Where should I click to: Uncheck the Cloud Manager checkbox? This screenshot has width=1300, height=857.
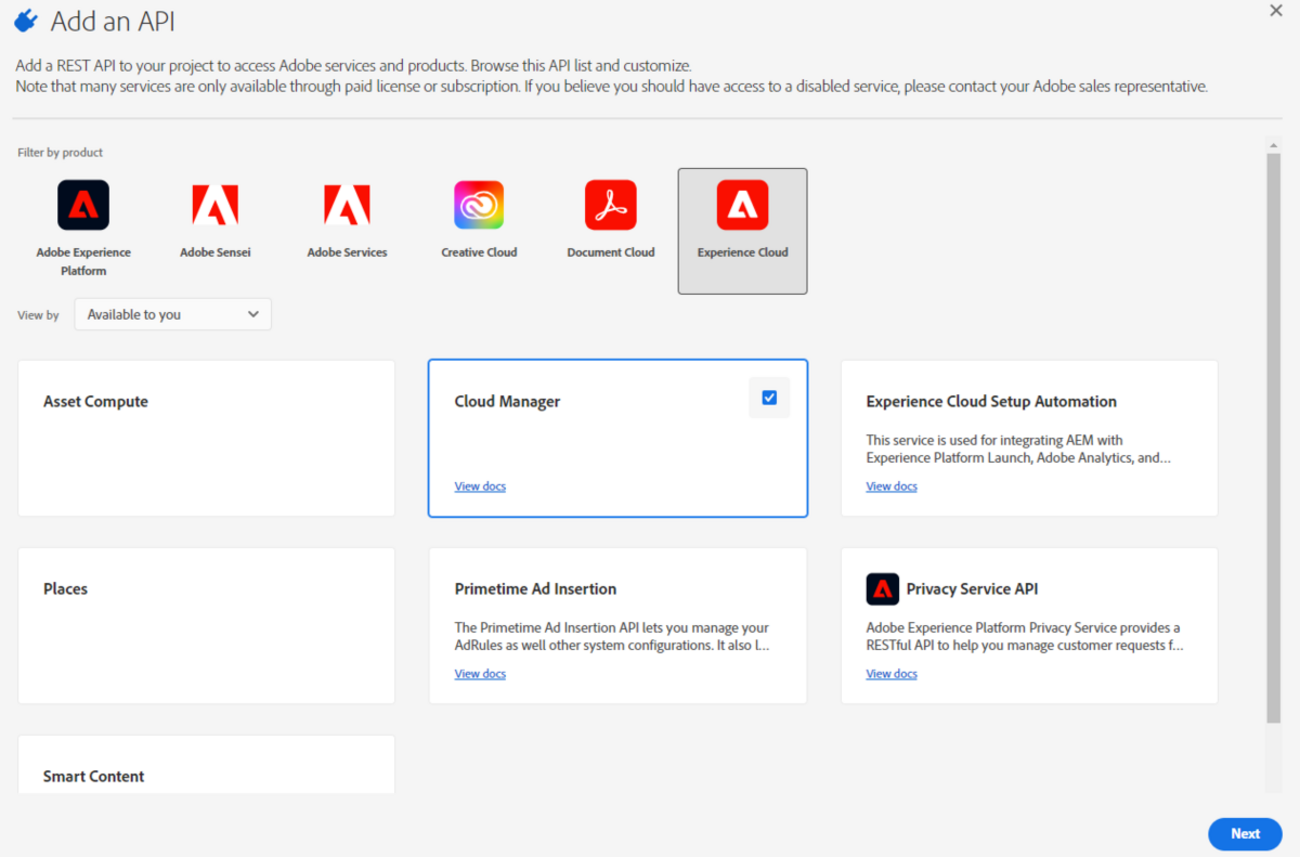(x=769, y=398)
